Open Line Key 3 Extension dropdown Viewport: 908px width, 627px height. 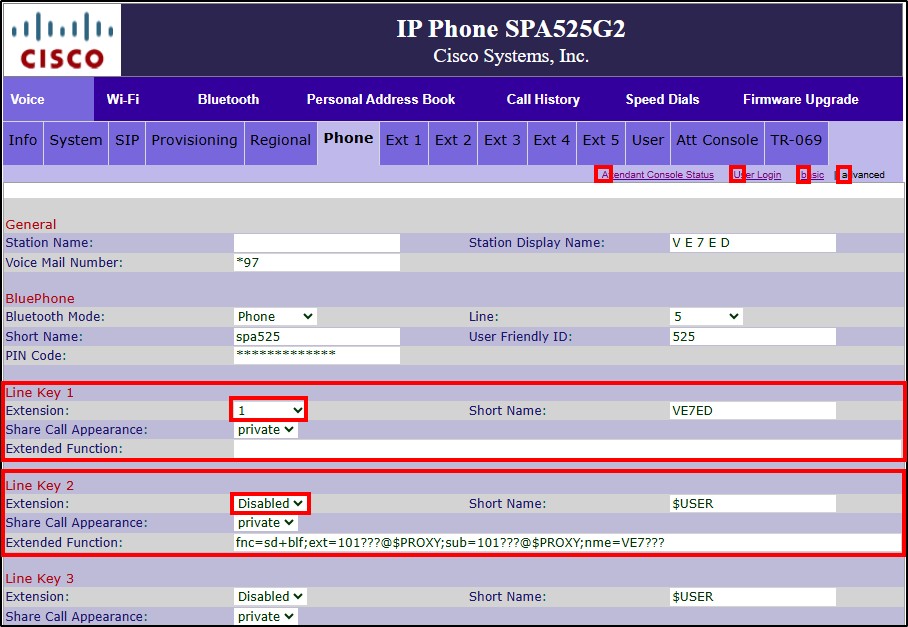[270, 596]
